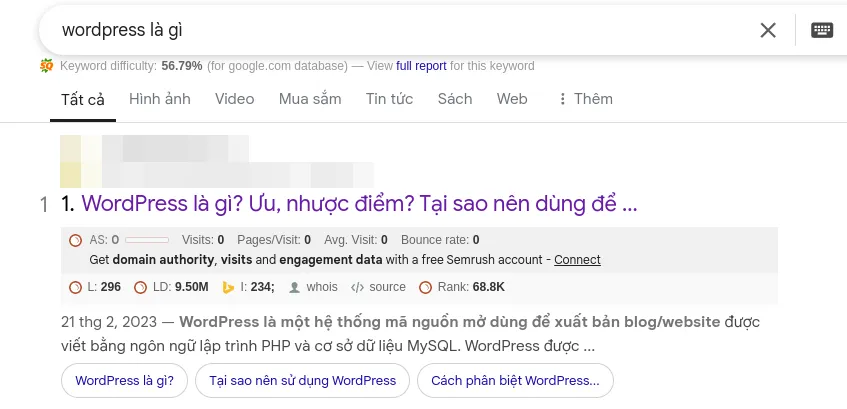Viewport: 847px width, 409px height.
Task: Click the Keyword difficulty 56.79% value
Action: (182, 66)
